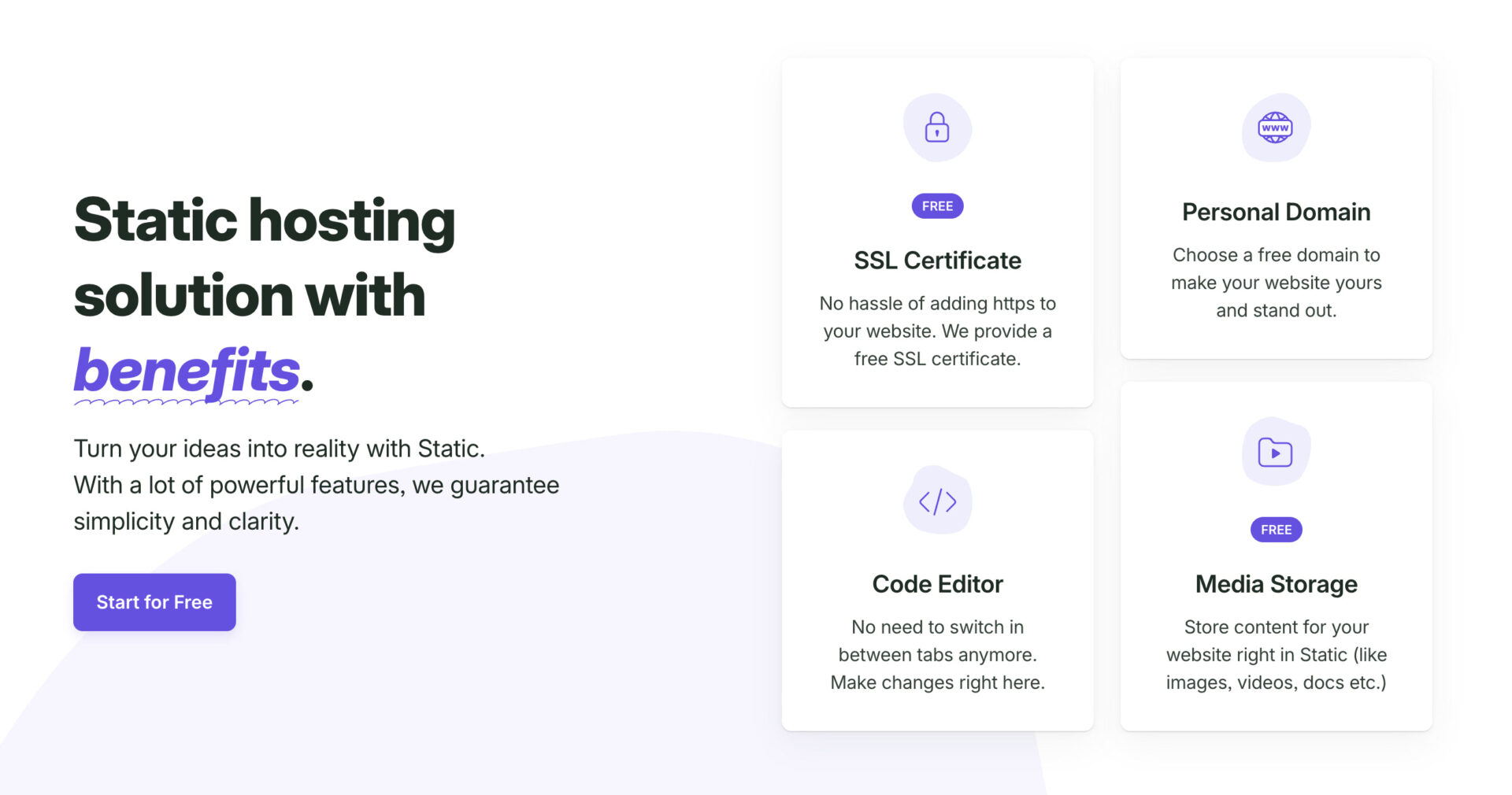Select the Code Editor heading
The image size is (1512, 795).
[x=937, y=583]
